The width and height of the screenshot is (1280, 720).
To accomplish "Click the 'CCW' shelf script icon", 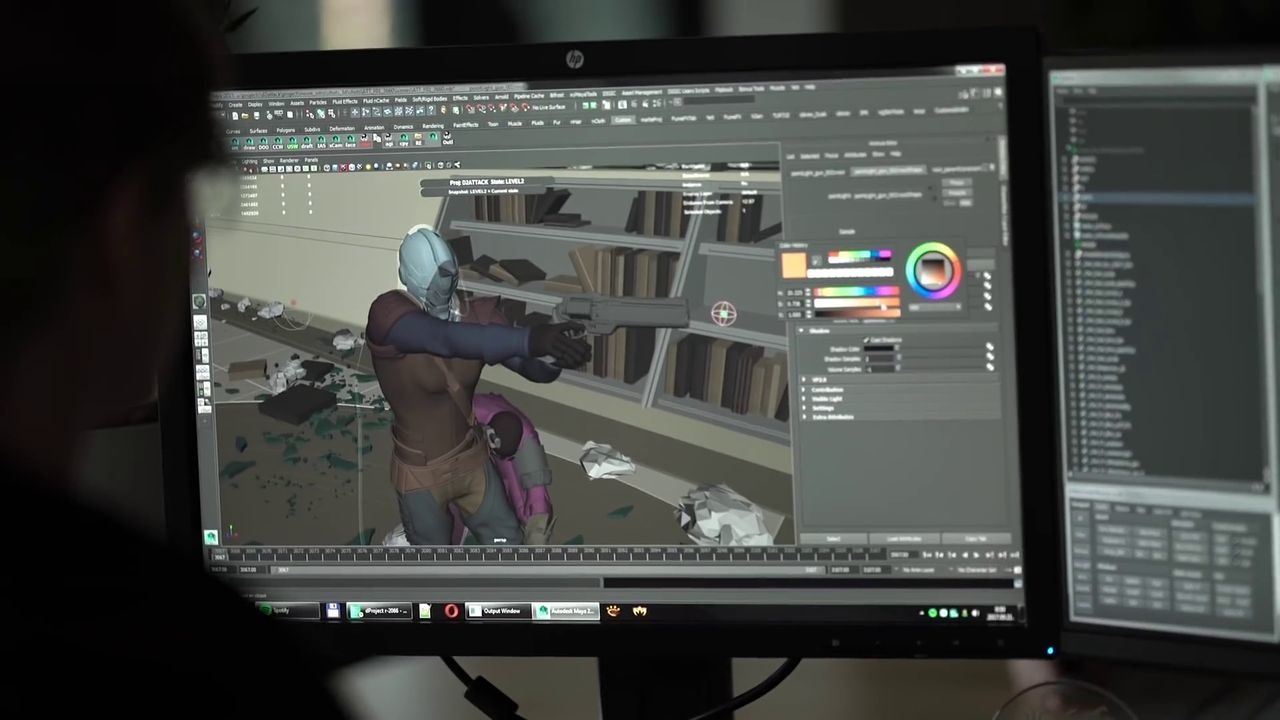I will tap(279, 143).
